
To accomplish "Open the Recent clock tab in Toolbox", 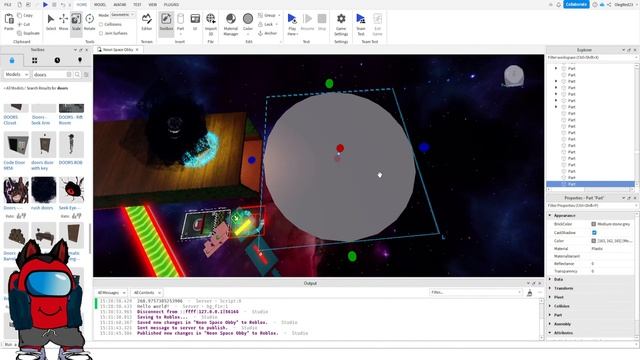I will [x=57, y=60].
